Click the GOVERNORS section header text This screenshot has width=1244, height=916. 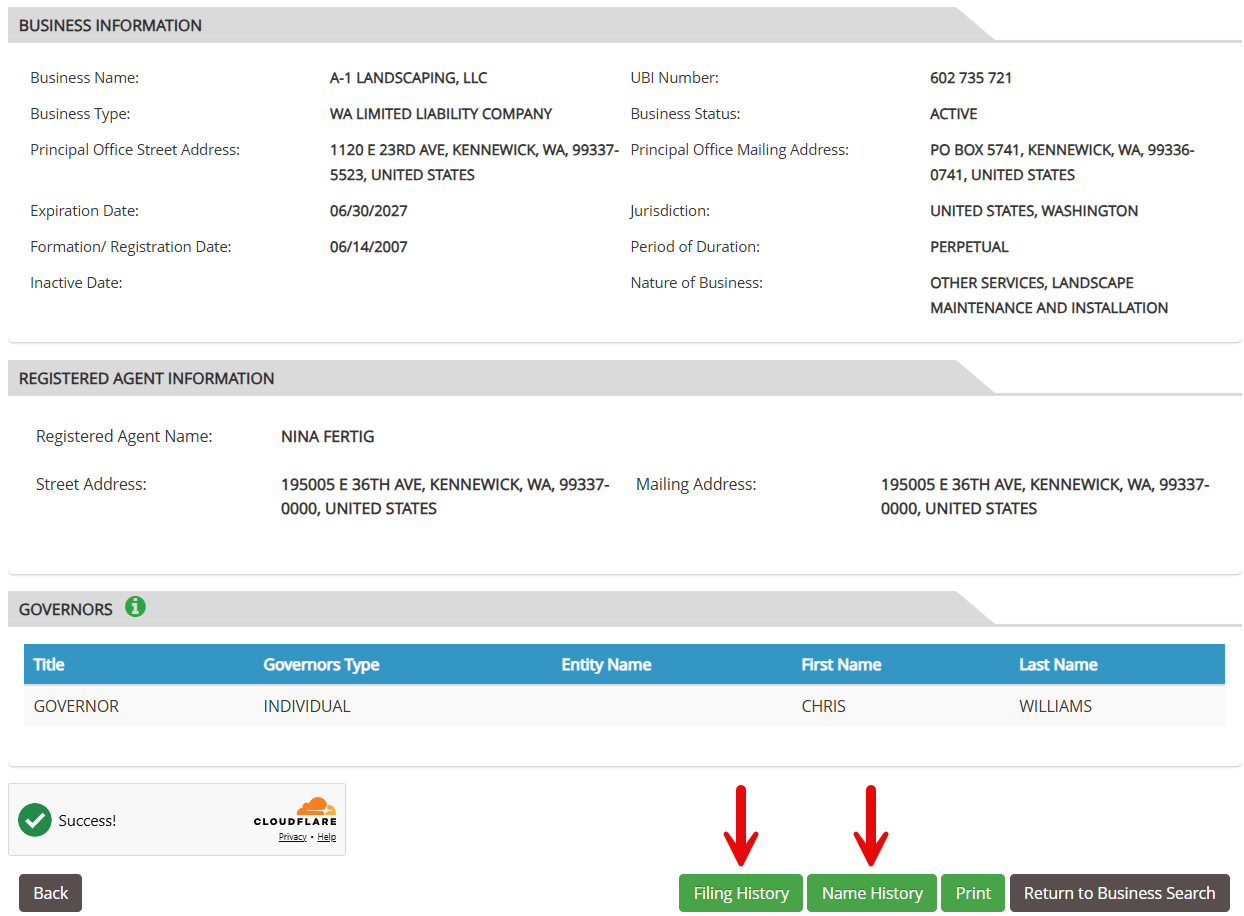coord(65,609)
